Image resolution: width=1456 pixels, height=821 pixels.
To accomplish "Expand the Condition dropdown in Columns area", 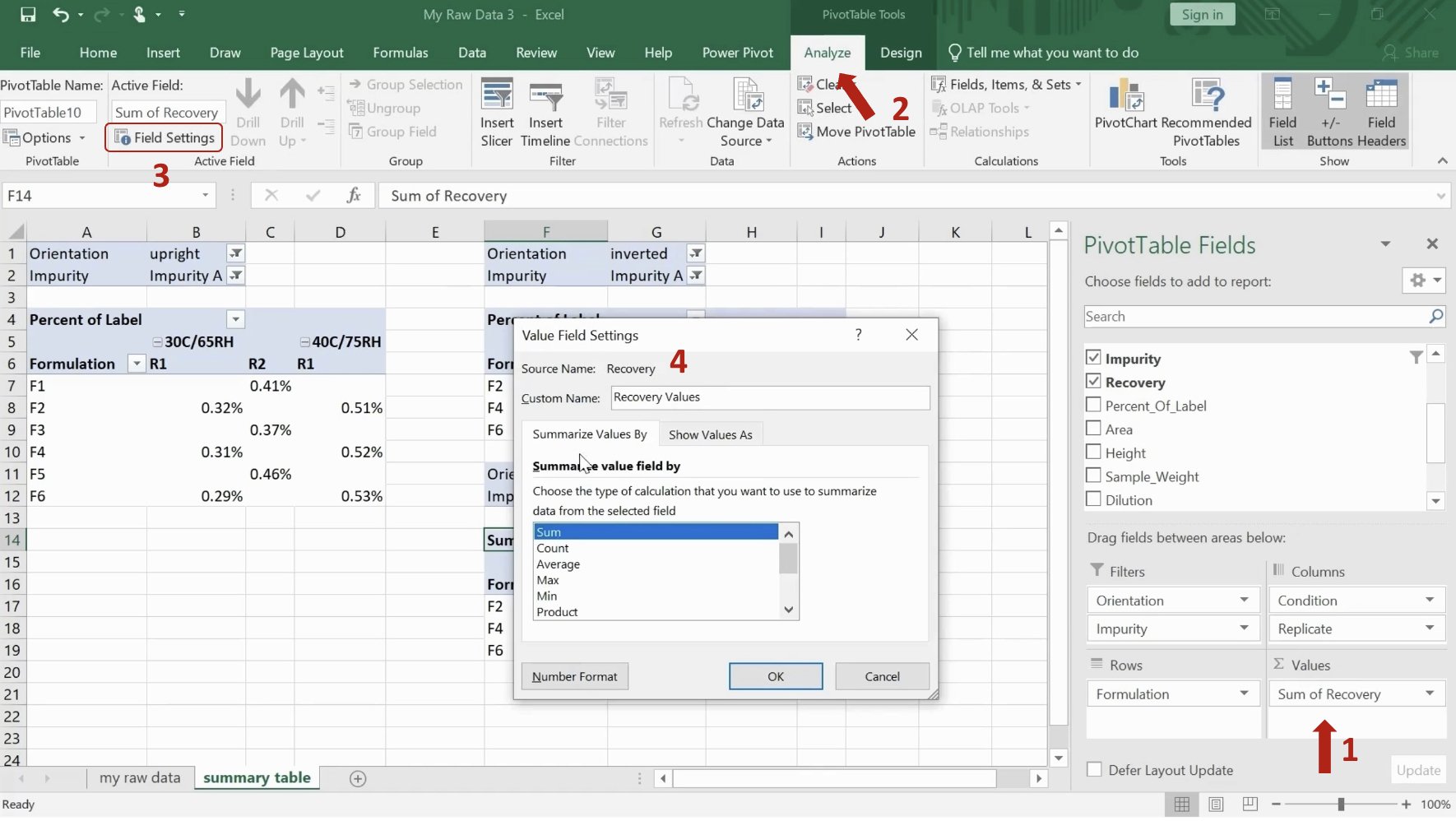I will pos(1429,600).
